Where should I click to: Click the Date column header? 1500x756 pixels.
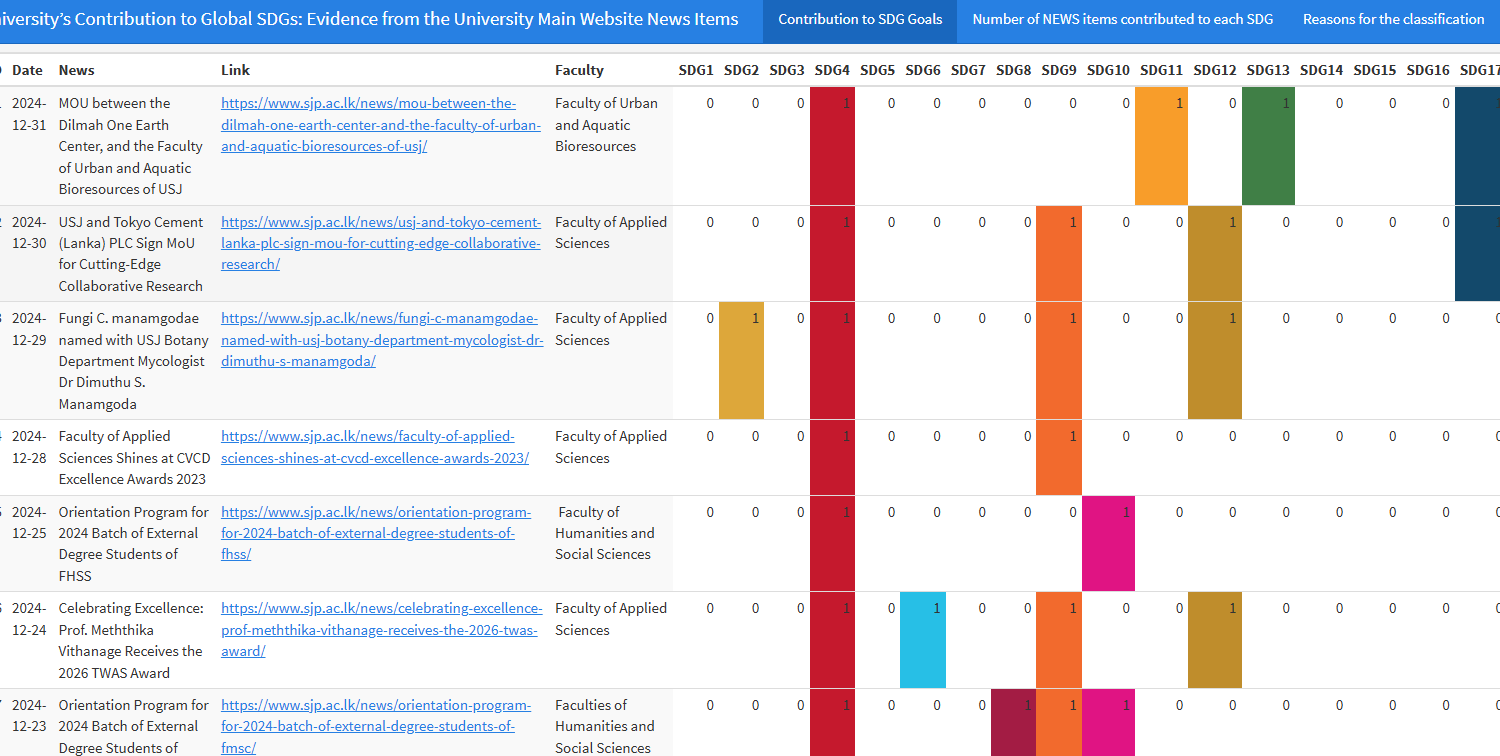(x=27, y=70)
